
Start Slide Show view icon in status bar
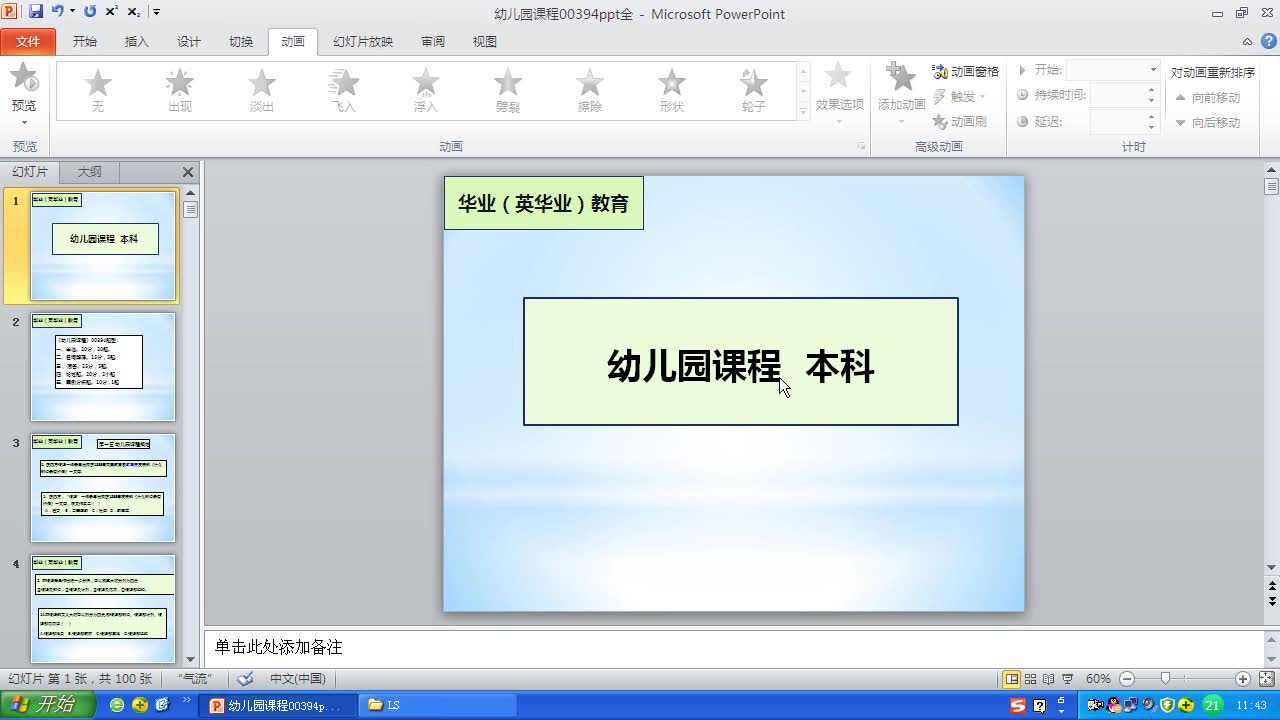click(x=1067, y=679)
